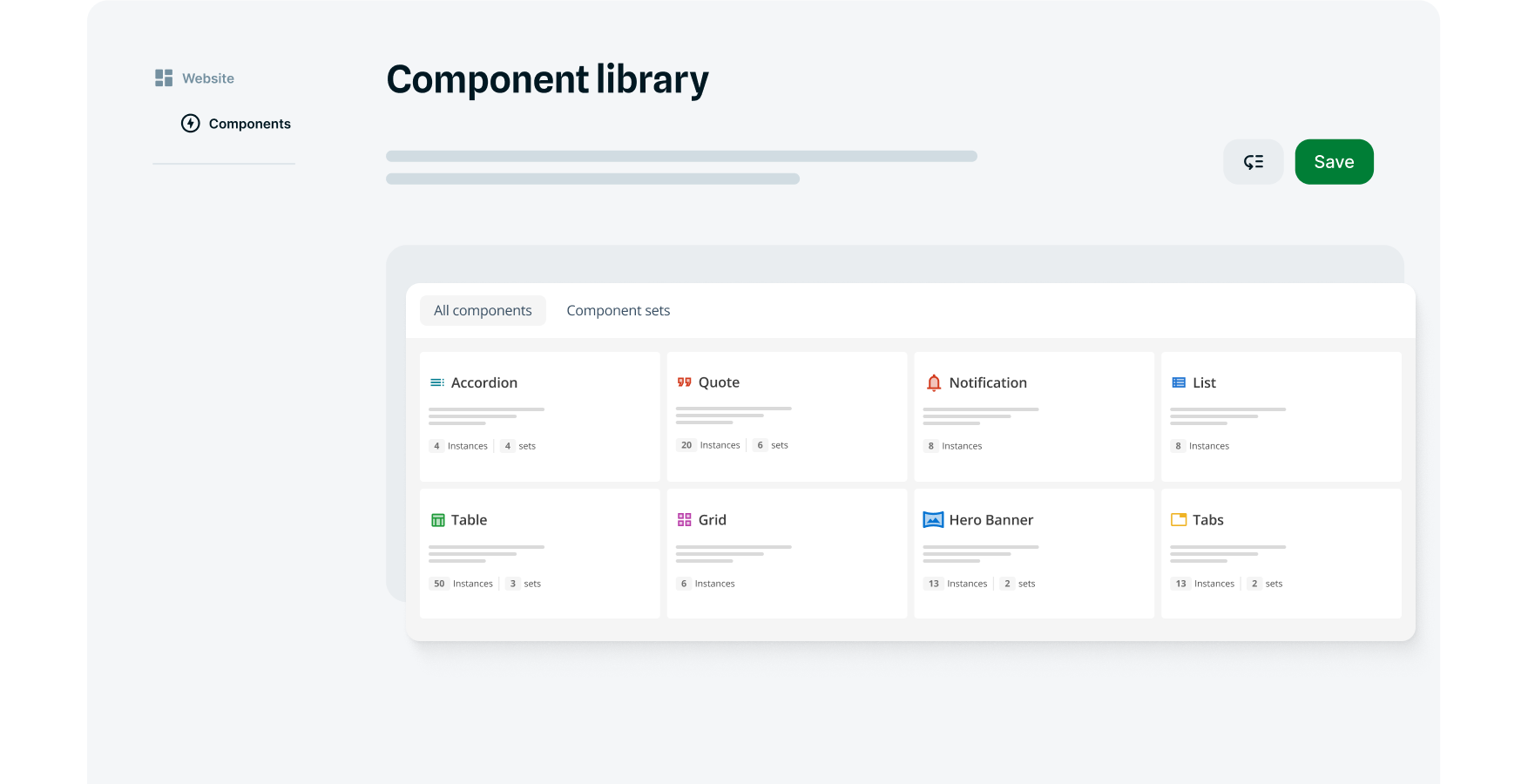
Task: Click the 8 Instances count on Notification
Action: coord(953,446)
